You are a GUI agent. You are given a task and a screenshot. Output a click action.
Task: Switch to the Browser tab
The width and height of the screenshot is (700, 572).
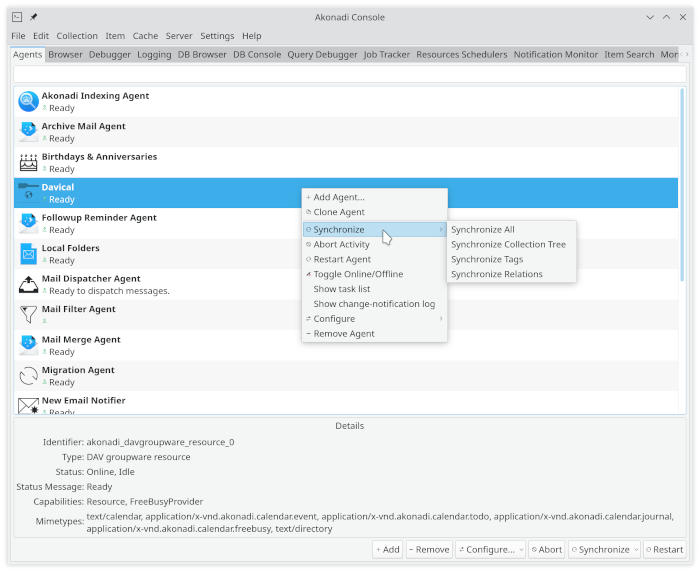click(x=65, y=54)
